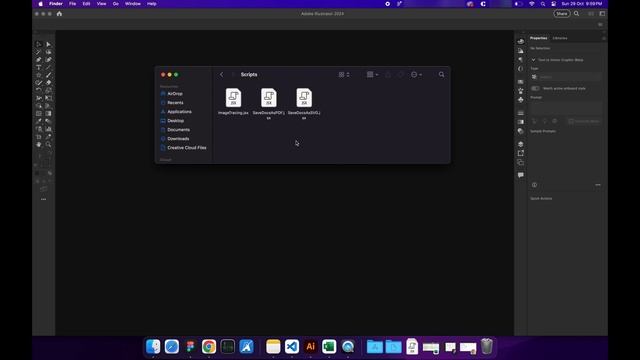
Task: Select the Artboard tool
Action: pyautogui.click(x=39, y=137)
